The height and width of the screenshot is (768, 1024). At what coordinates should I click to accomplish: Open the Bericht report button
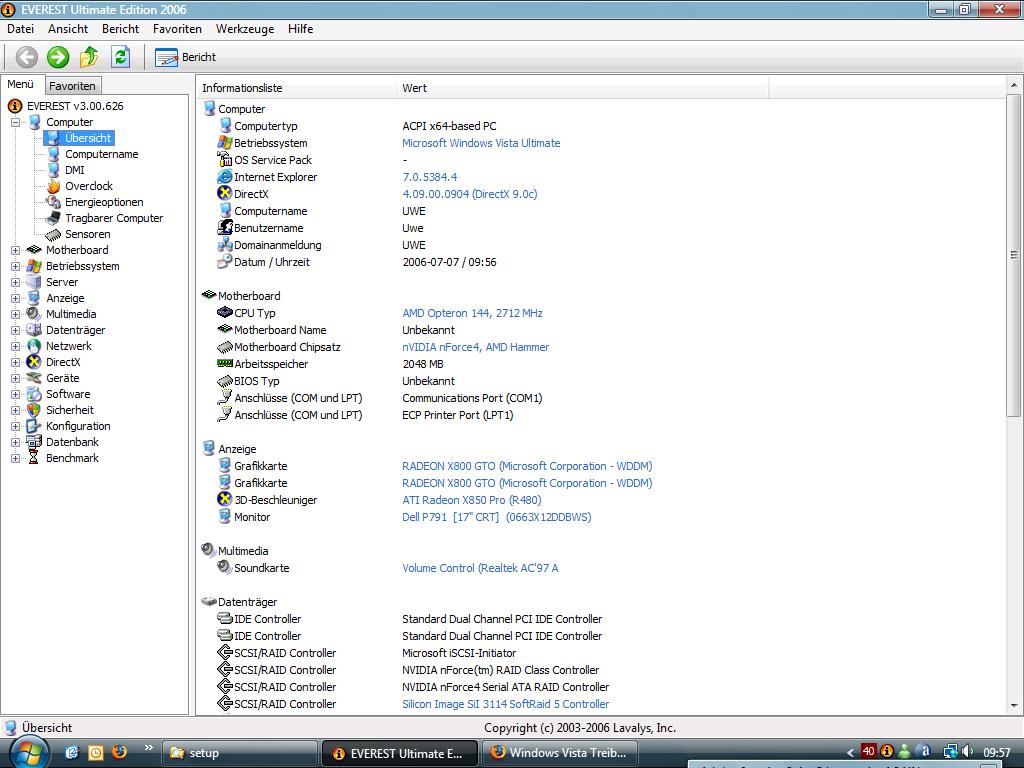point(185,57)
